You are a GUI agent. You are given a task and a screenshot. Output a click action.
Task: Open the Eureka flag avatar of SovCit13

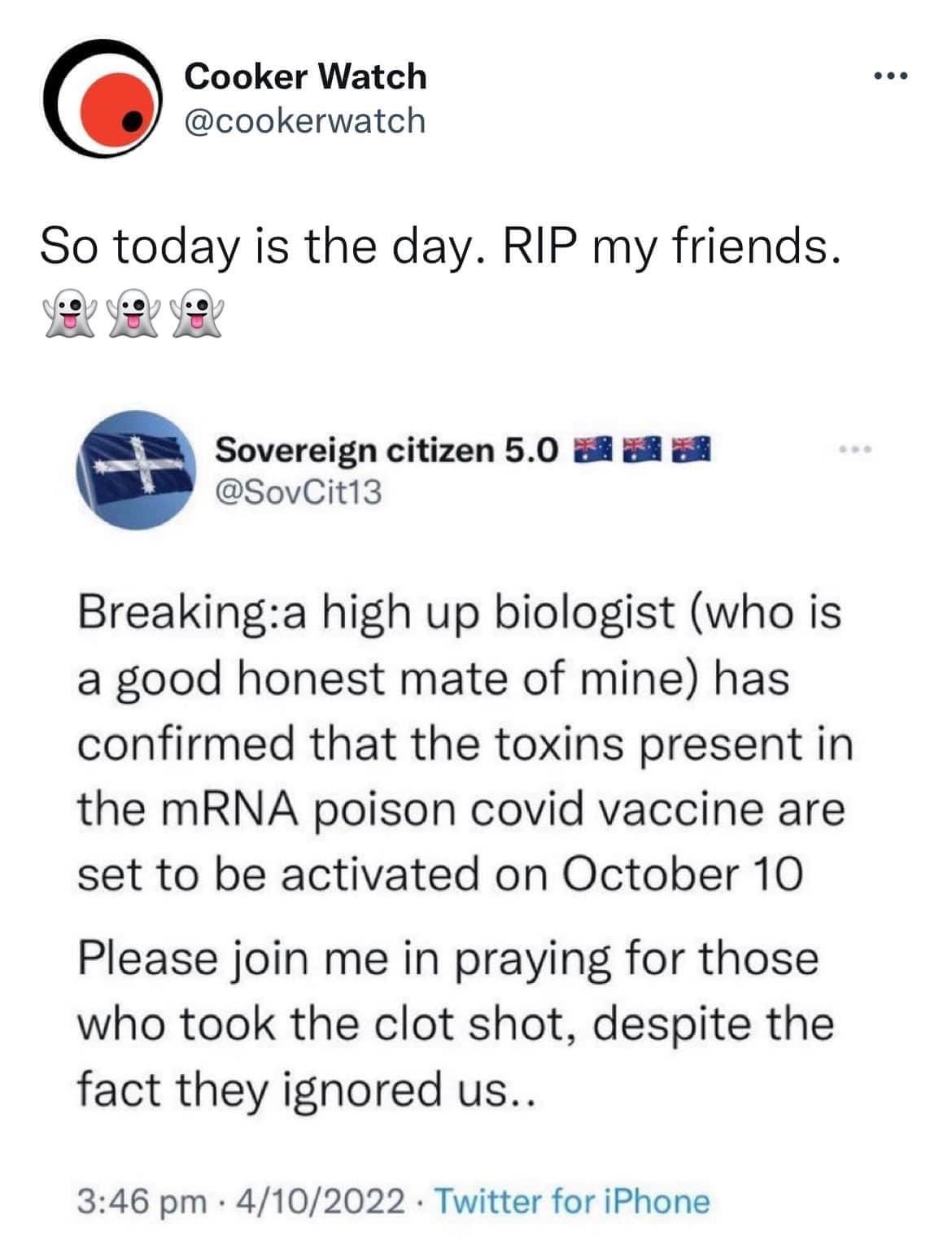[x=131, y=467]
